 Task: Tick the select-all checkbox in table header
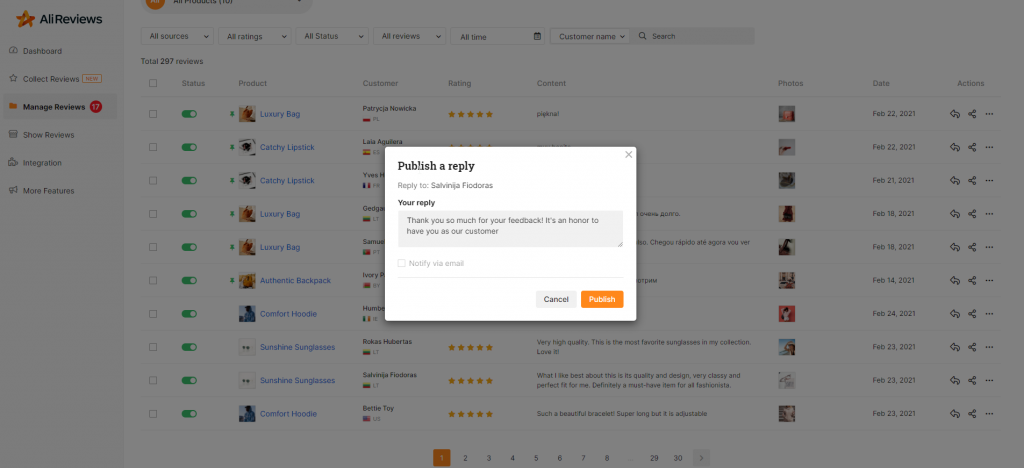coord(153,83)
